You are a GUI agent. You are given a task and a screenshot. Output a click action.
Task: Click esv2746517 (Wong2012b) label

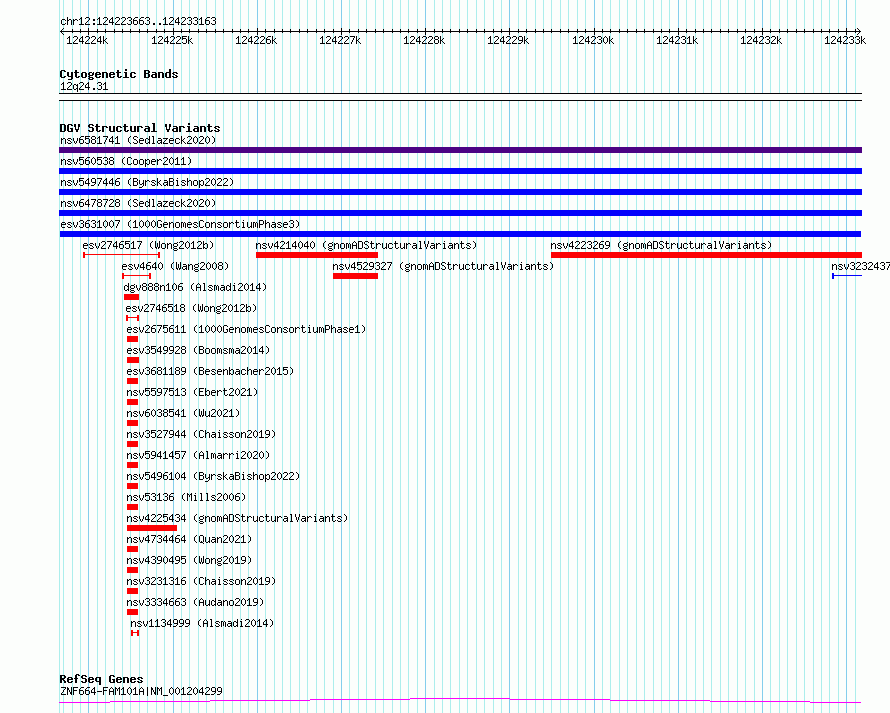[148, 245]
